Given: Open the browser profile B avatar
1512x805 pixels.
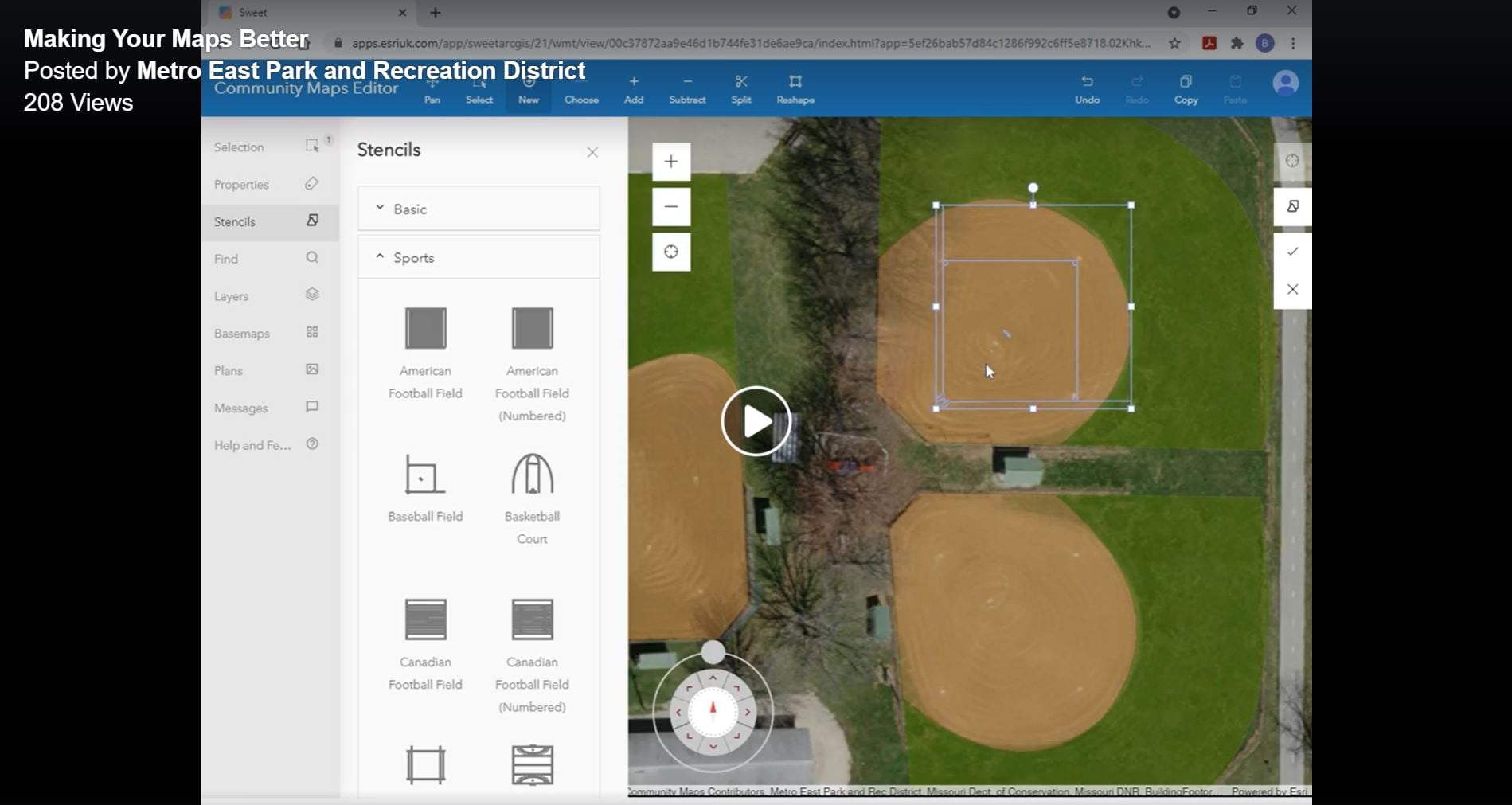Looking at the screenshot, I should point(1264,43).
